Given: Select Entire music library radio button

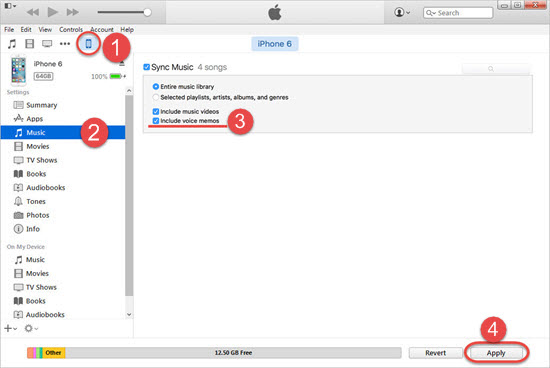Looking at the screenshot, I should 156,87.
